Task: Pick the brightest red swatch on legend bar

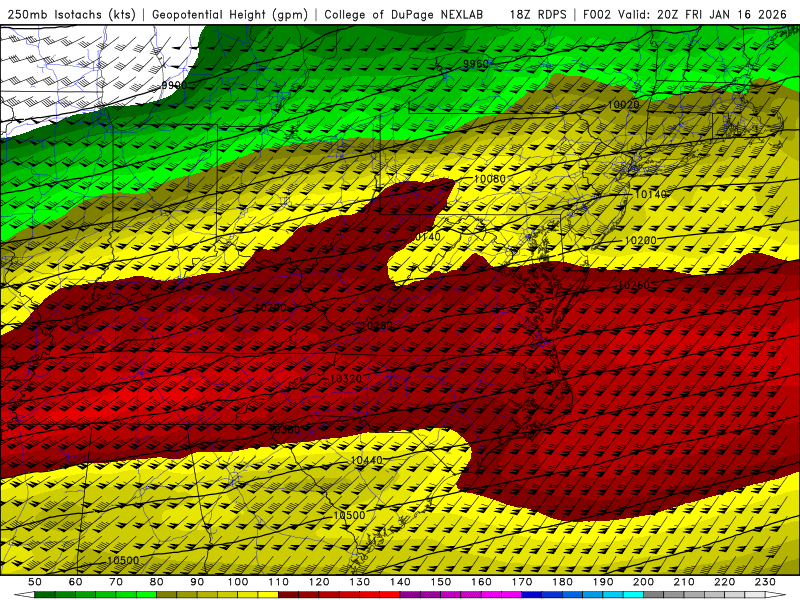Action: point(390,595)
